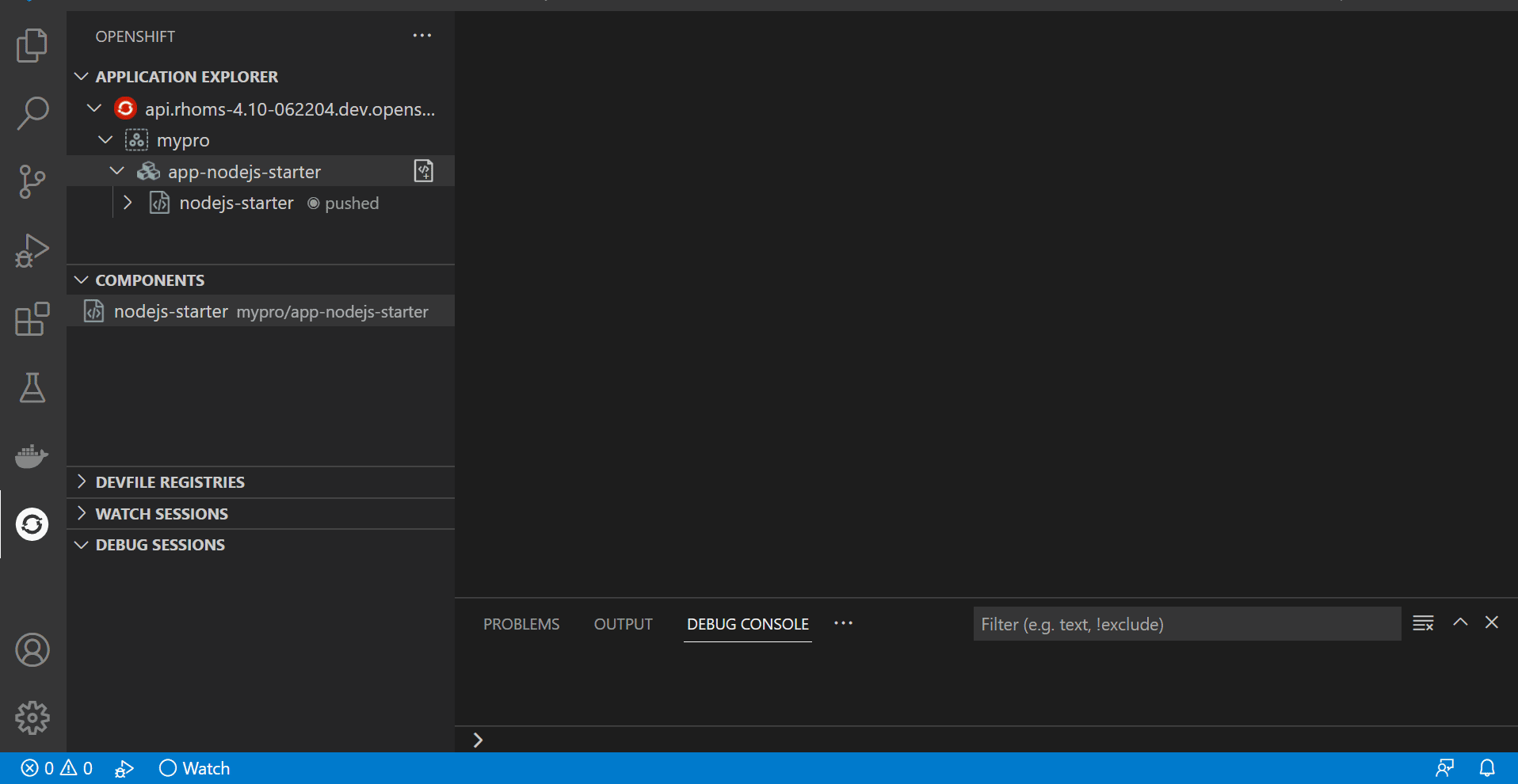The image size is (1518, 784).
Task: Click the mypro project icon
Action: [136, 140]
